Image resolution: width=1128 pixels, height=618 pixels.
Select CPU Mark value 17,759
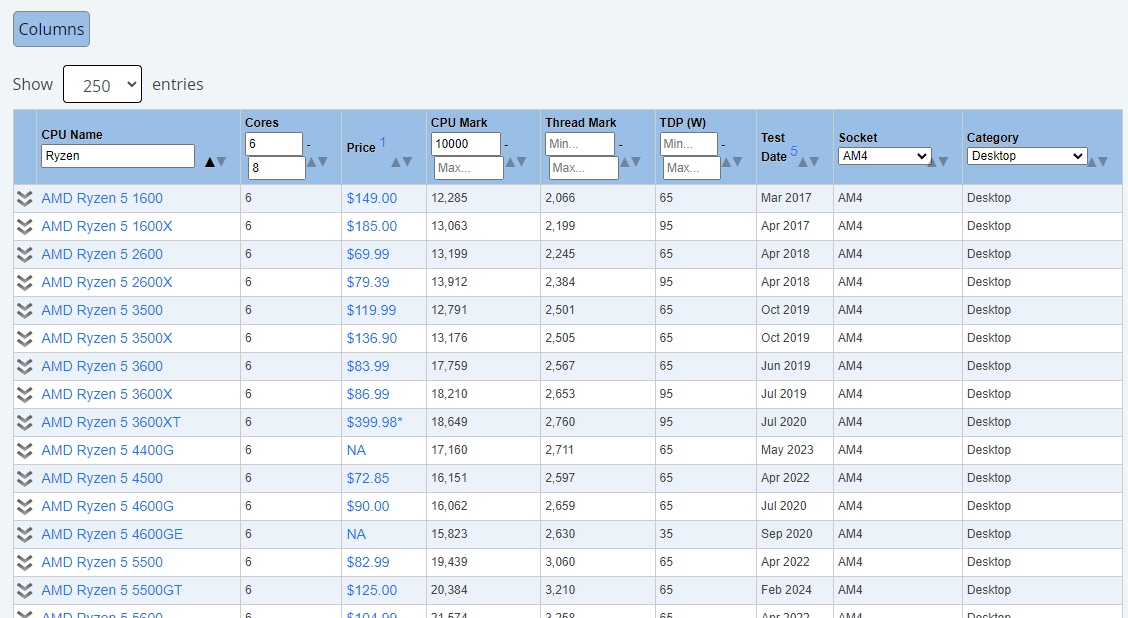point(450,366)
